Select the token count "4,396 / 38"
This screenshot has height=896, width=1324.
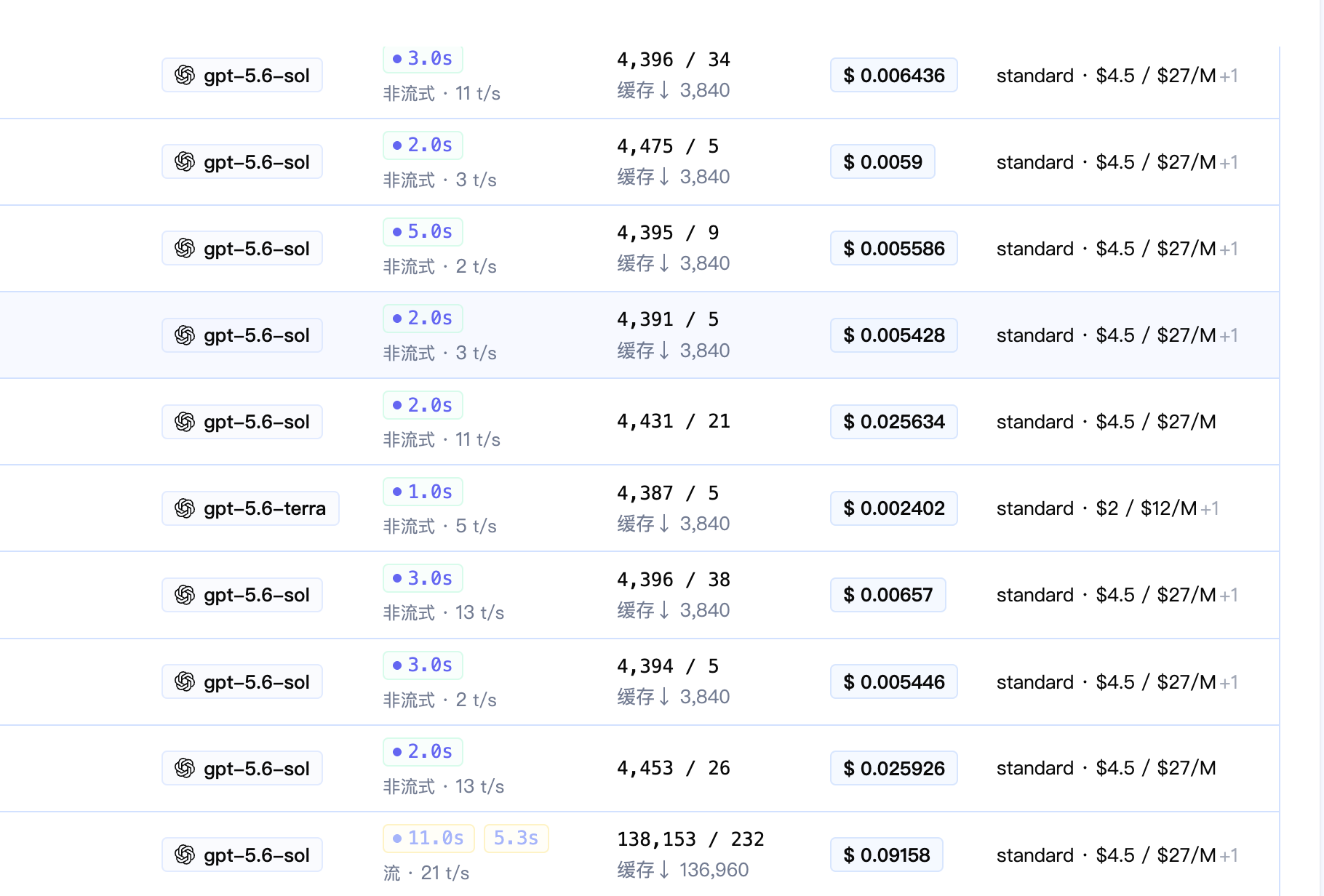[674, 580]
